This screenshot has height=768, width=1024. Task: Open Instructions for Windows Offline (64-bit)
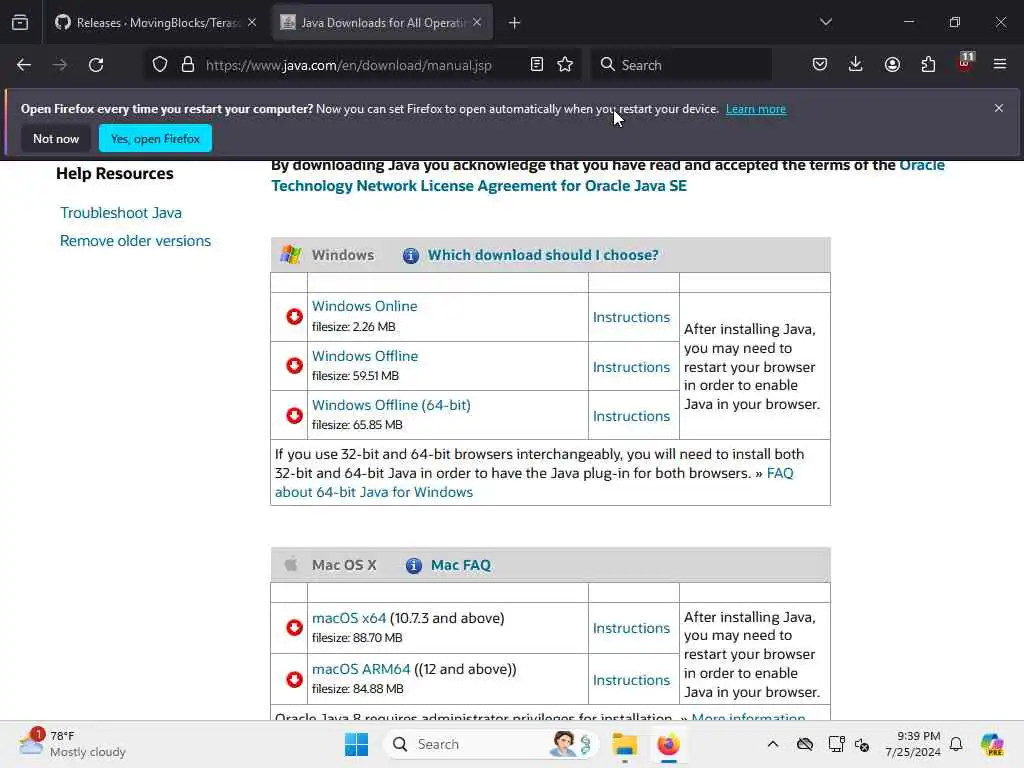632,416
